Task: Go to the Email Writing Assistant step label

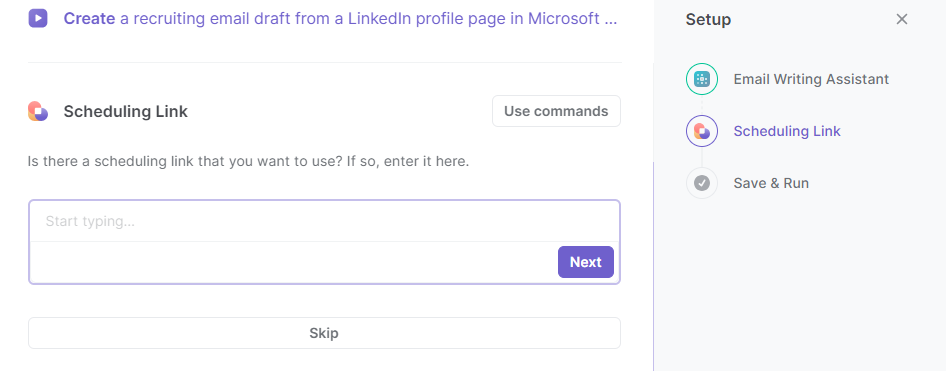Action: 811,79
